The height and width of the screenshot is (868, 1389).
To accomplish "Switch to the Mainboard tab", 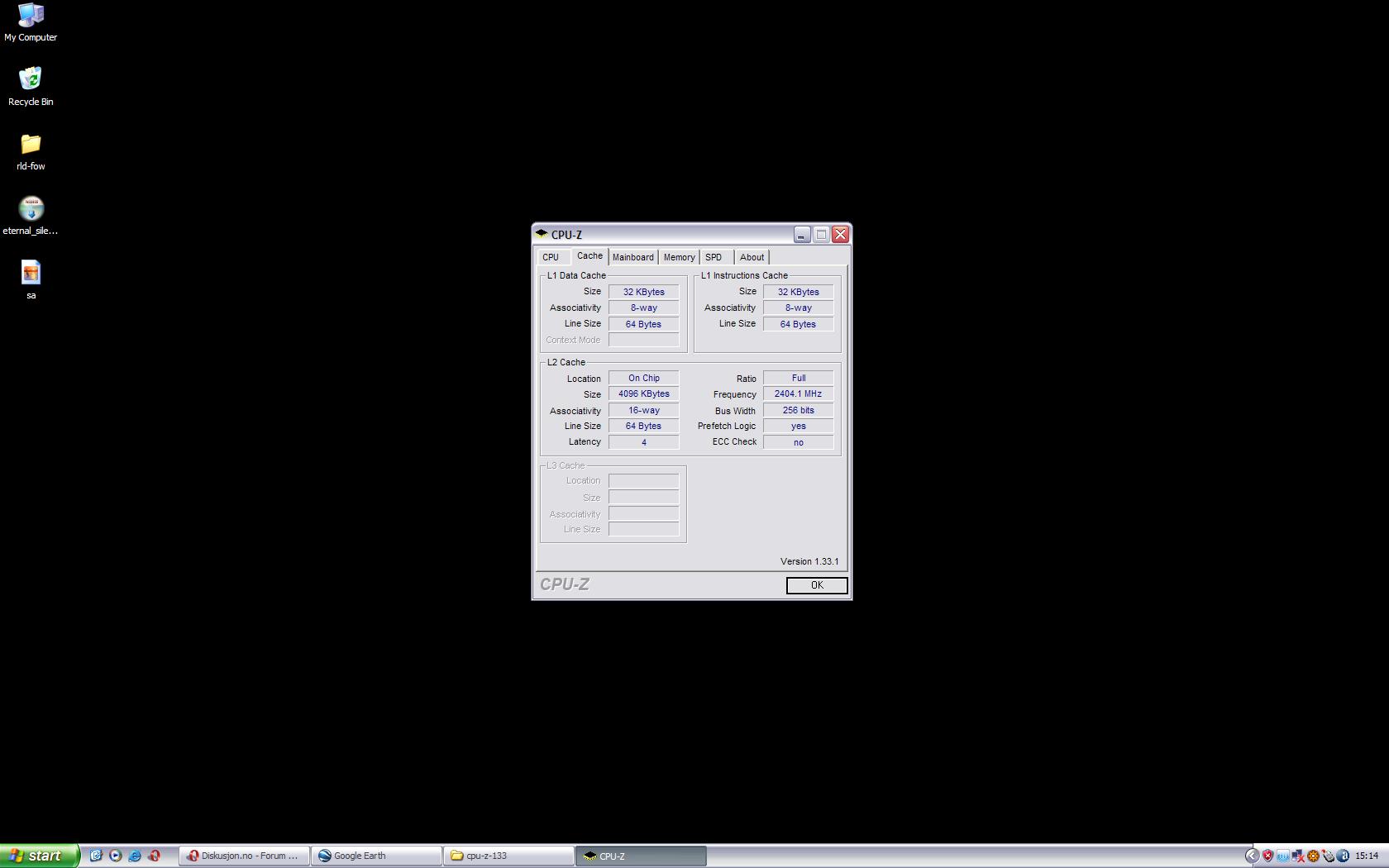I will (x=632, y=257).
